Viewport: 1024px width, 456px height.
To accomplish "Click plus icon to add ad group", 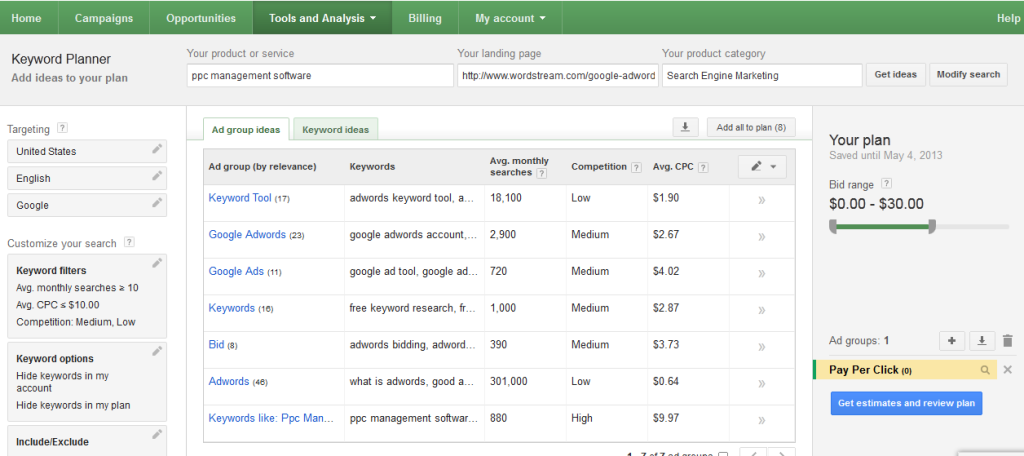I will click(952, 340).
